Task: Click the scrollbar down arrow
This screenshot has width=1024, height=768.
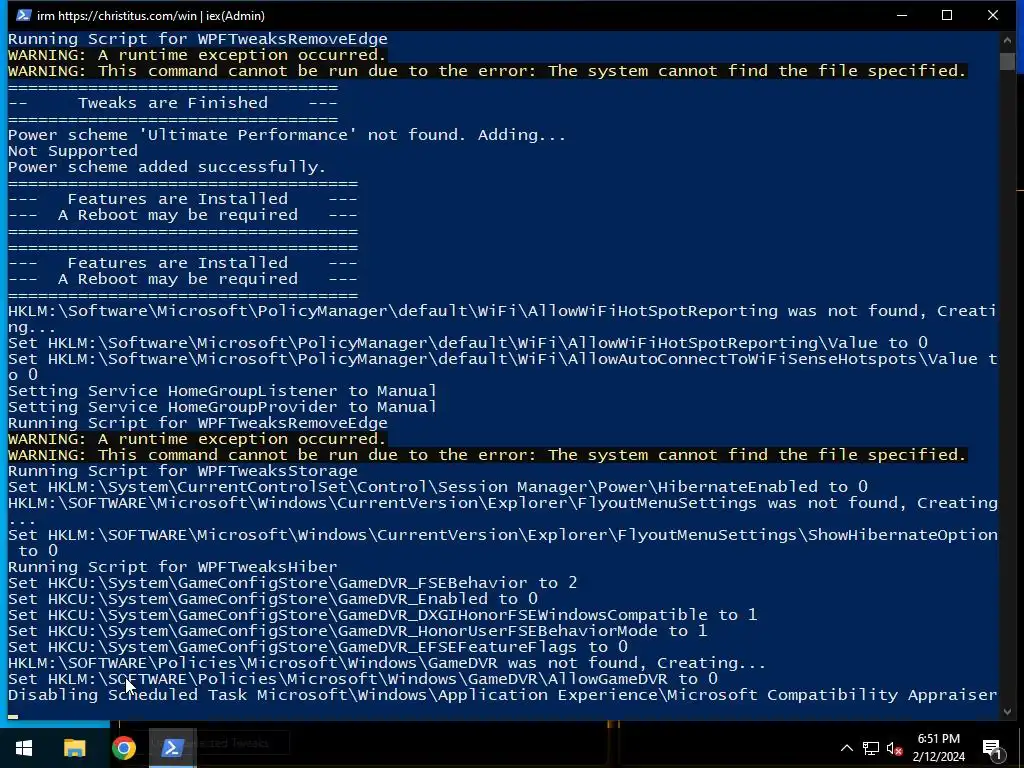Action: pos(1007,712)
